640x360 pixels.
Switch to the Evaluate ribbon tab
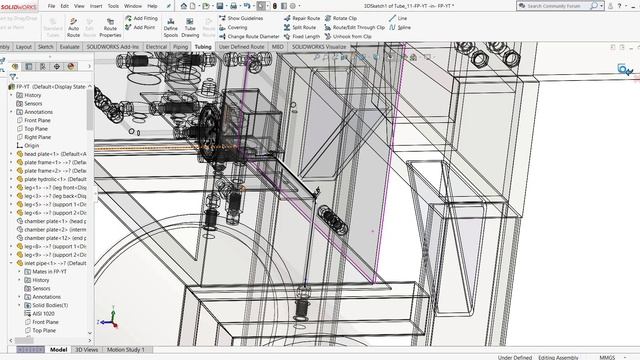[69, 47]
